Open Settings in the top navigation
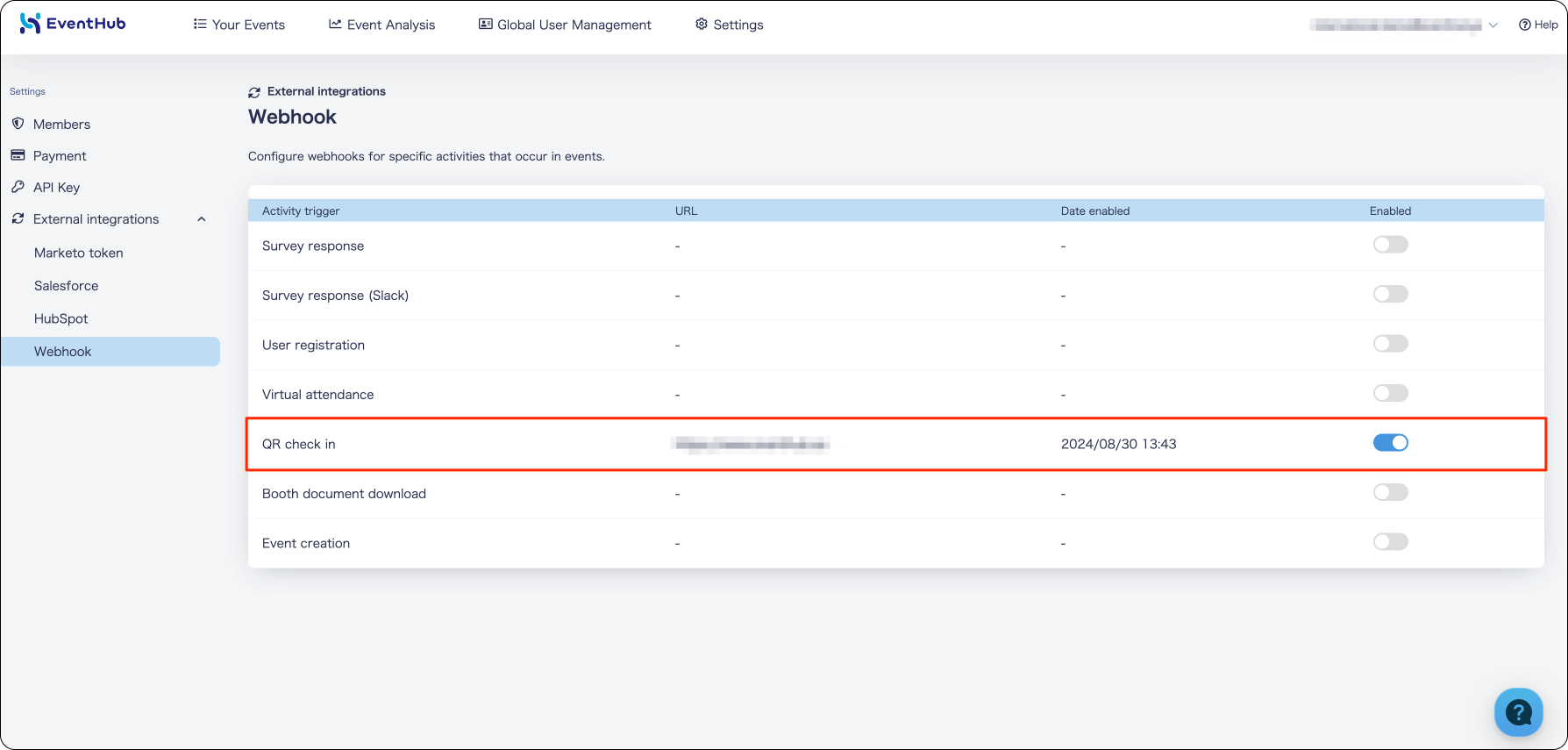This screenshot has width=1568, height=750. [730, 25]
